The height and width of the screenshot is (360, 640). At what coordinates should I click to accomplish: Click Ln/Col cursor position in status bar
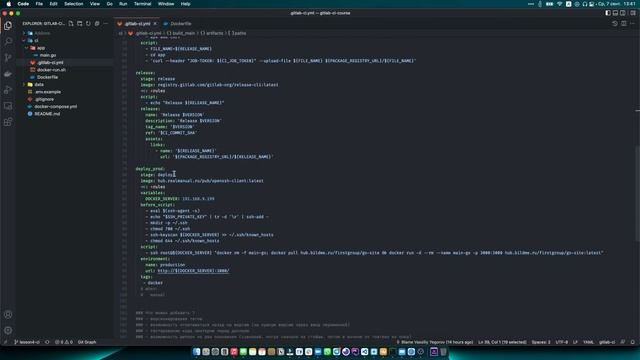point(502,342)
